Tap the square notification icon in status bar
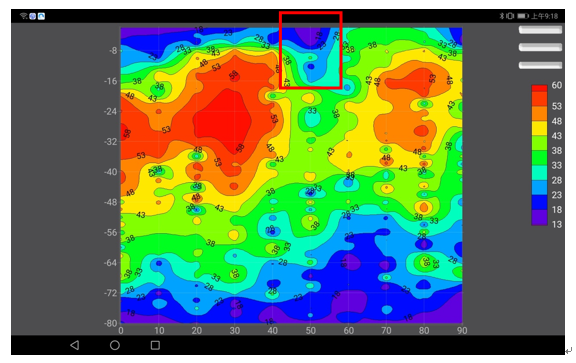 [x=42, y=16]
